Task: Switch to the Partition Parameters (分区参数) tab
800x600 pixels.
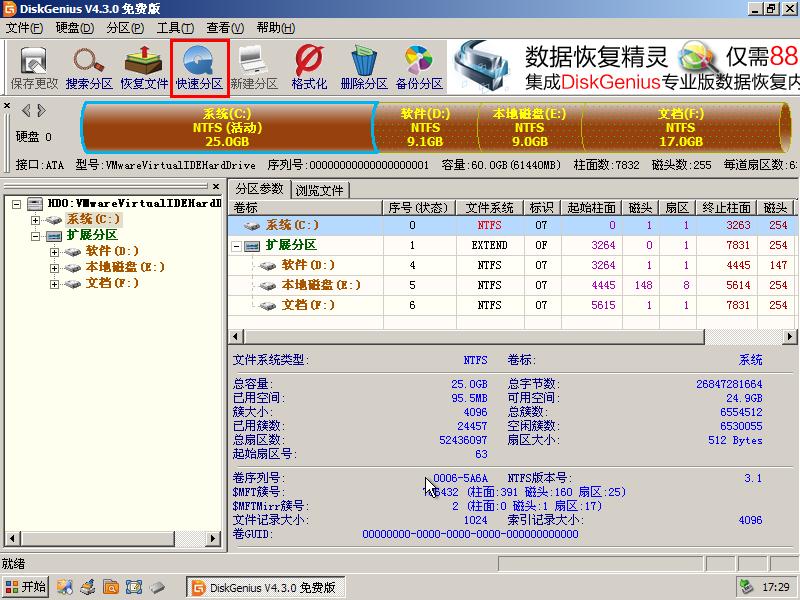Action: click(259, 189)
